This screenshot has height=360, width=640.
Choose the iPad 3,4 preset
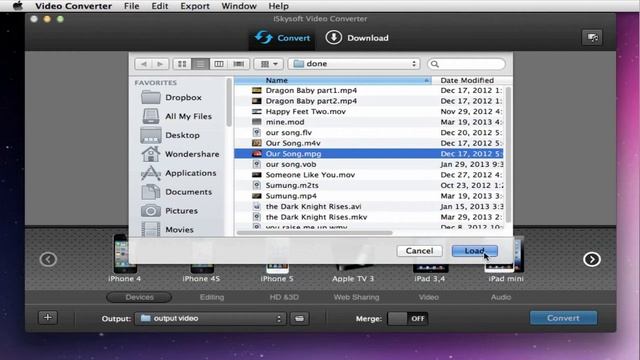point(430,273)
